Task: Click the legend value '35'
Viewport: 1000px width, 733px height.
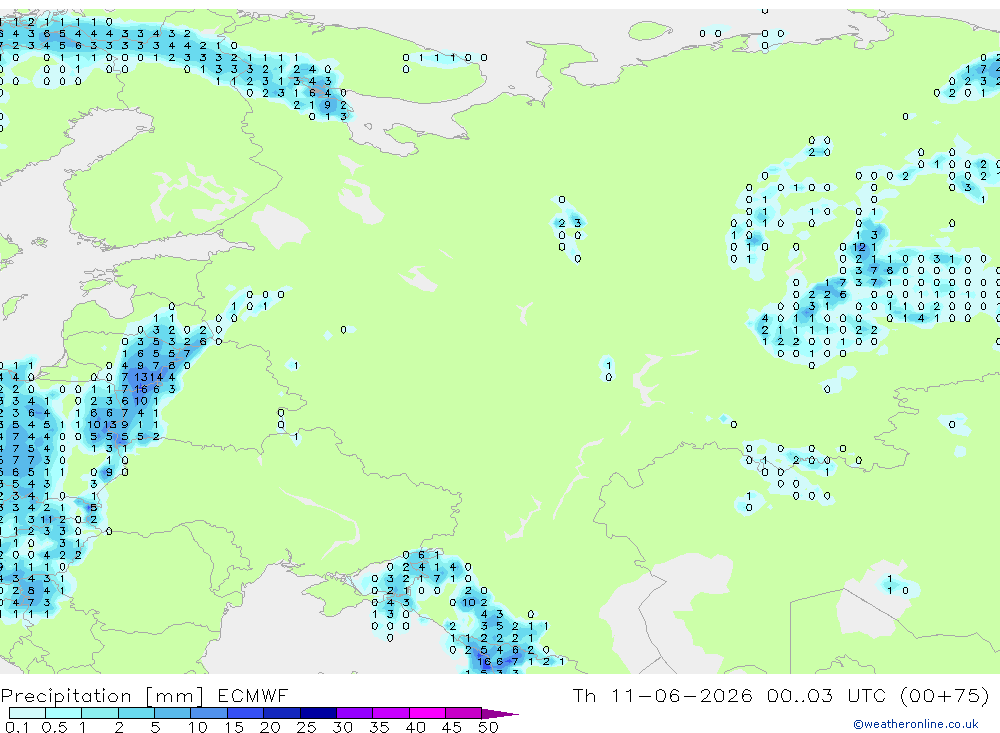Action: coord(379,727)
